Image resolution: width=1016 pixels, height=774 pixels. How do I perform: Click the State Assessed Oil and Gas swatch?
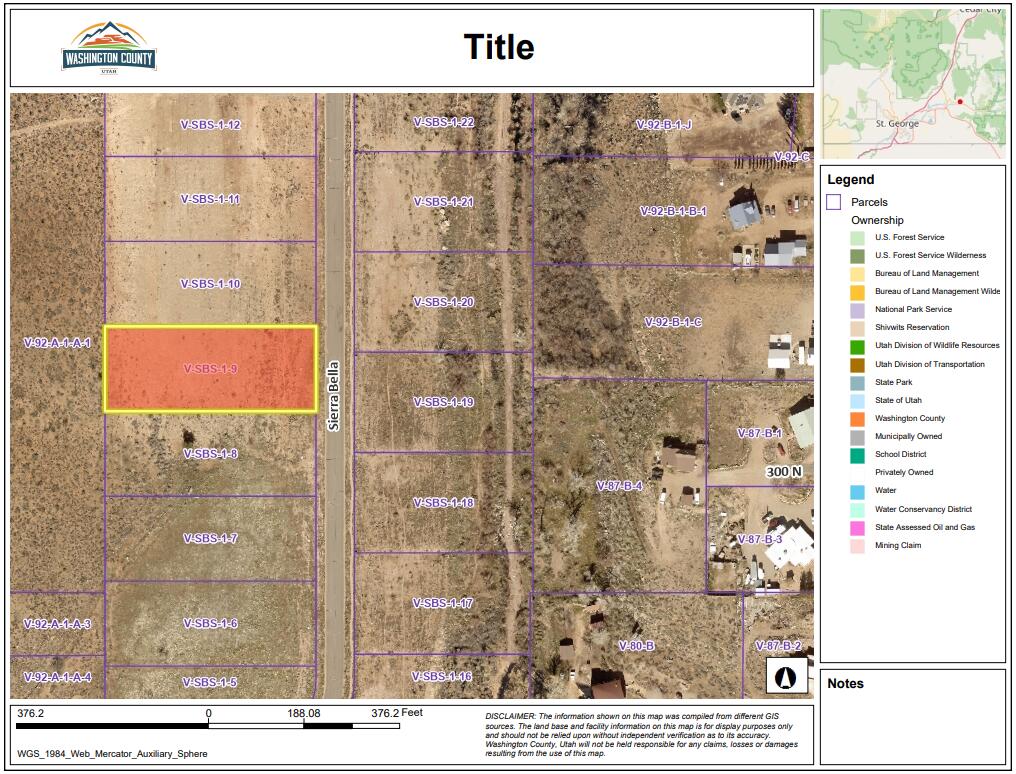(858, 528)
